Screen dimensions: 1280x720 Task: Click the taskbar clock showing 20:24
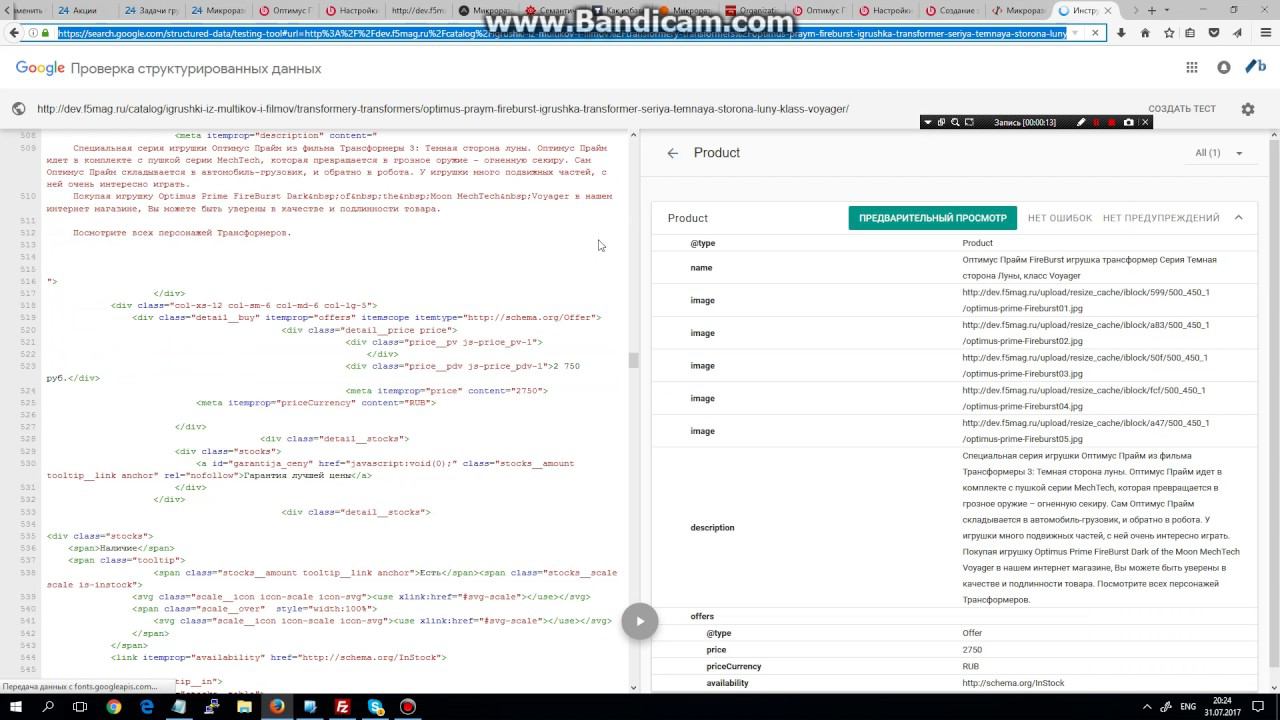[x=1224, y=707]
